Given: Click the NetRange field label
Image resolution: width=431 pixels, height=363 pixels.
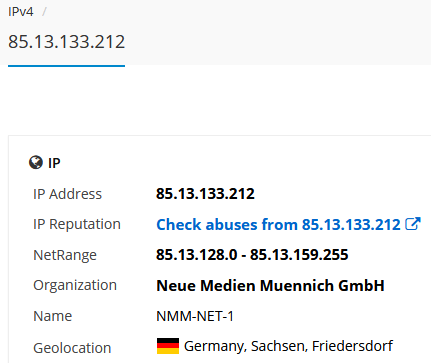Looking at the screenshot, I should click(65, 255).
